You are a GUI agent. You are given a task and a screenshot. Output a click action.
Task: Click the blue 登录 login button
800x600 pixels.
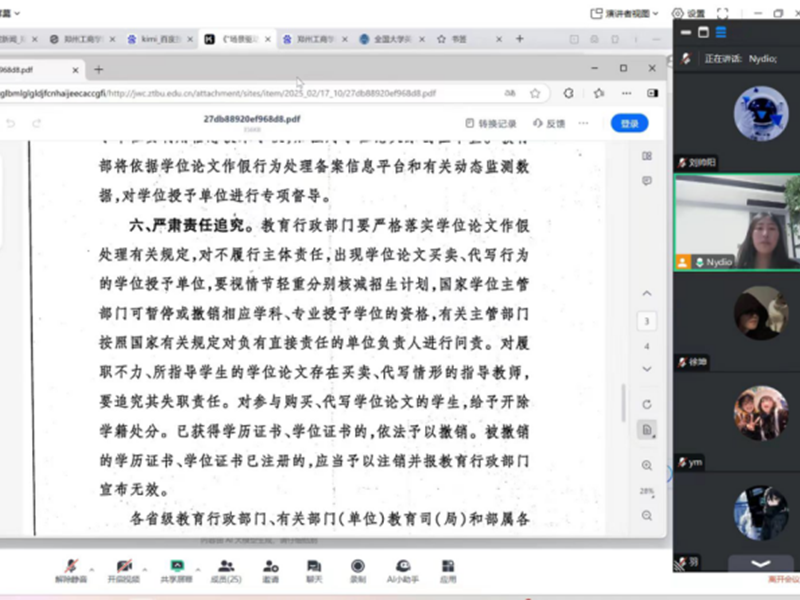click(x=629, y=123)
